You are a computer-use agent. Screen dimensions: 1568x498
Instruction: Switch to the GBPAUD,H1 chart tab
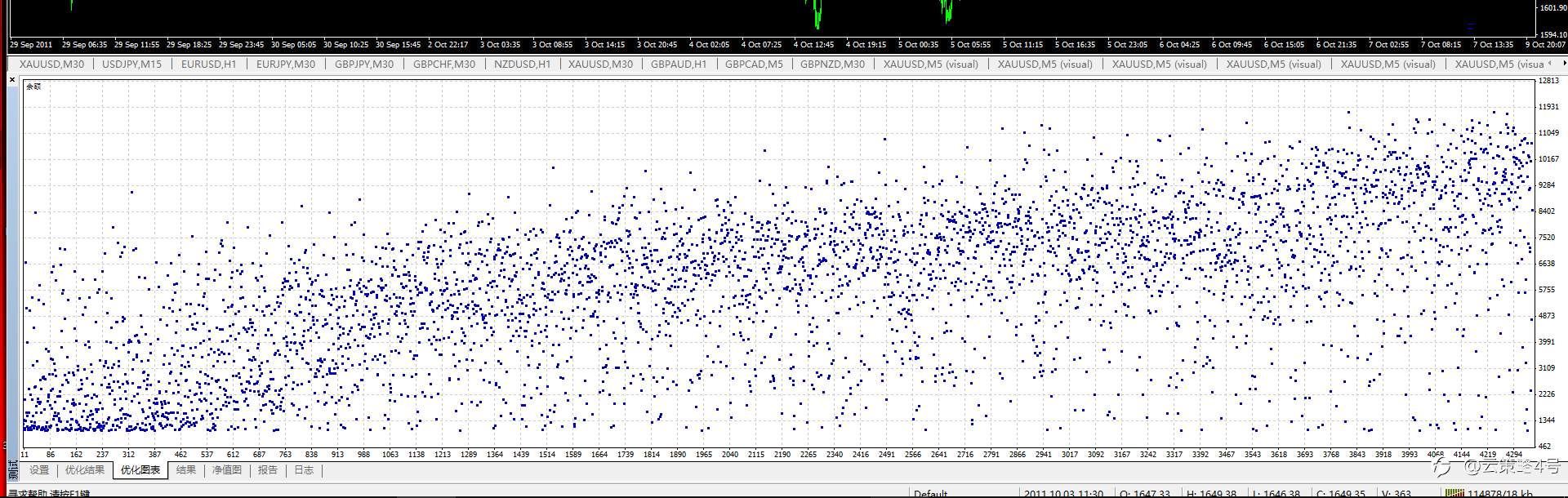point(679,64)
